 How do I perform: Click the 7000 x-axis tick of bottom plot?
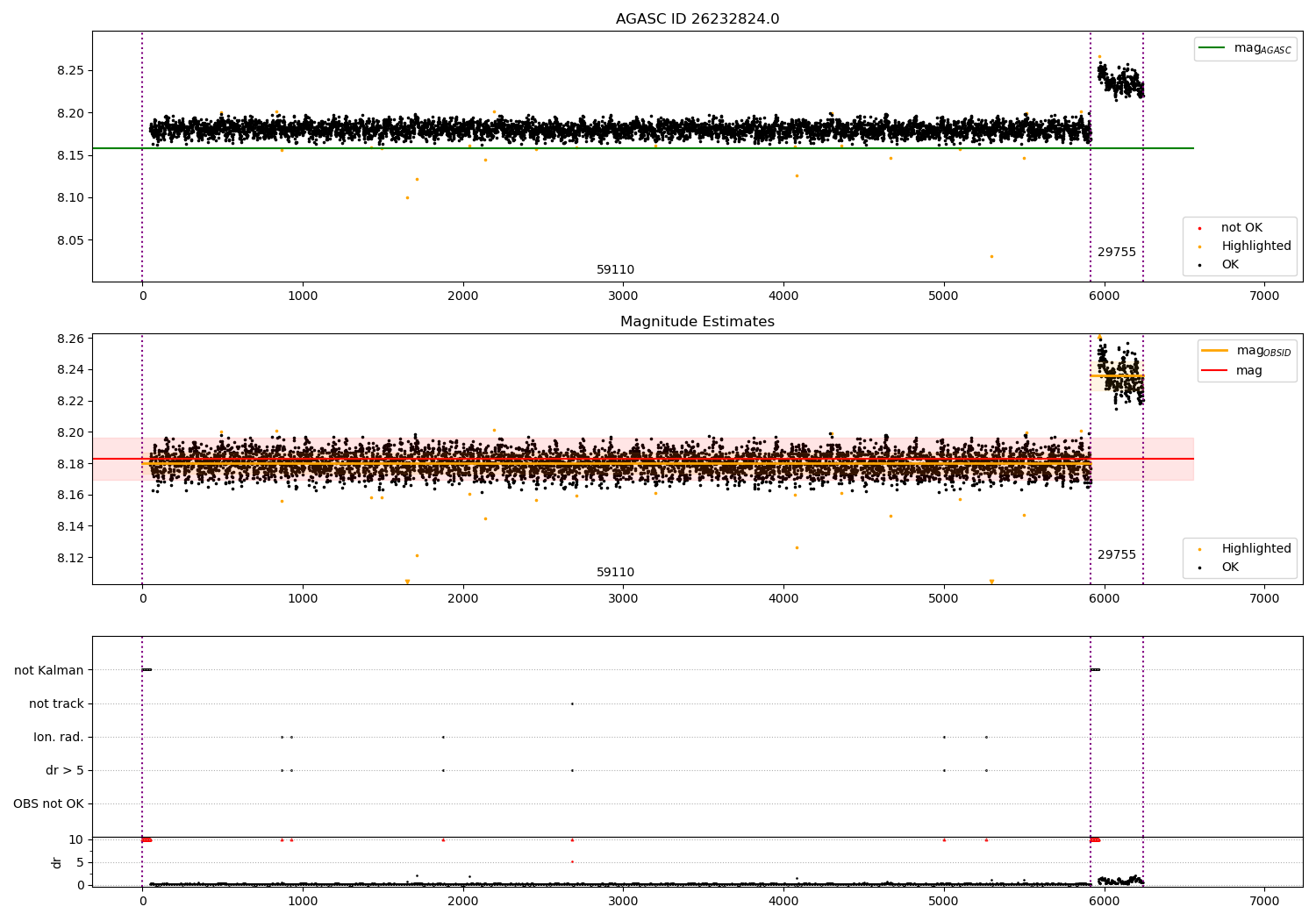tap(1264, 901)
